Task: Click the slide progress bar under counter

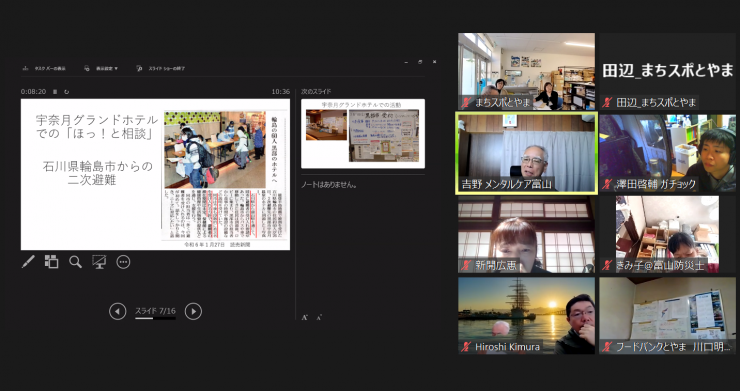Action: click(x=155, y=318)
